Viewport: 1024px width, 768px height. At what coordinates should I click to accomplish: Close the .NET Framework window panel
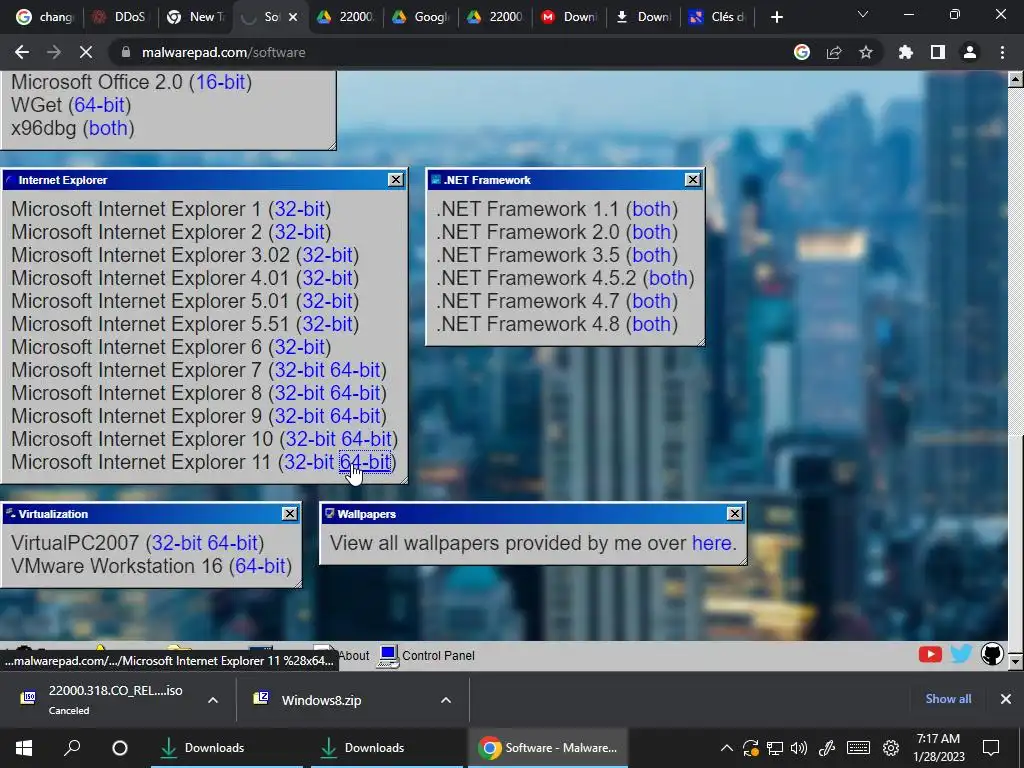coord(693,180)
